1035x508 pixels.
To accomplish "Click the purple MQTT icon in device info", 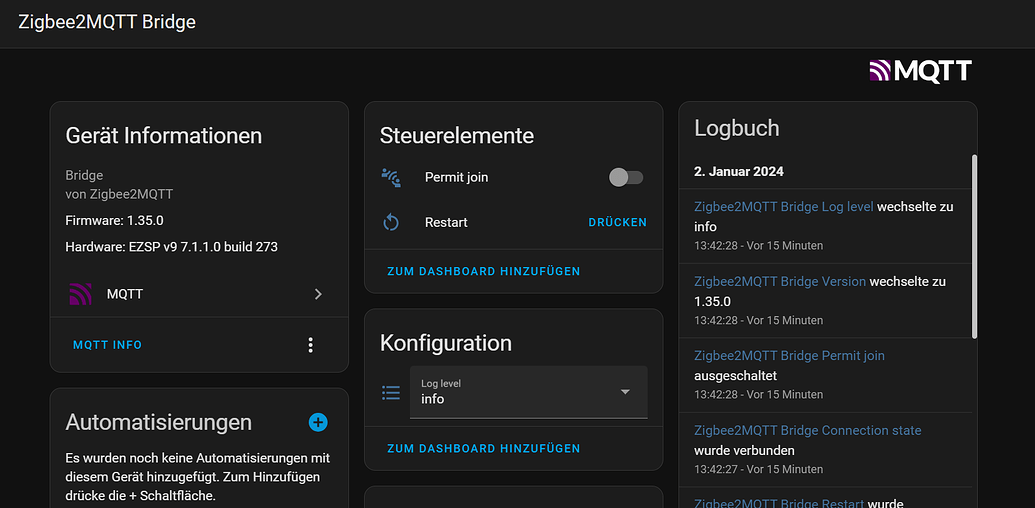I will click(80, 294).
